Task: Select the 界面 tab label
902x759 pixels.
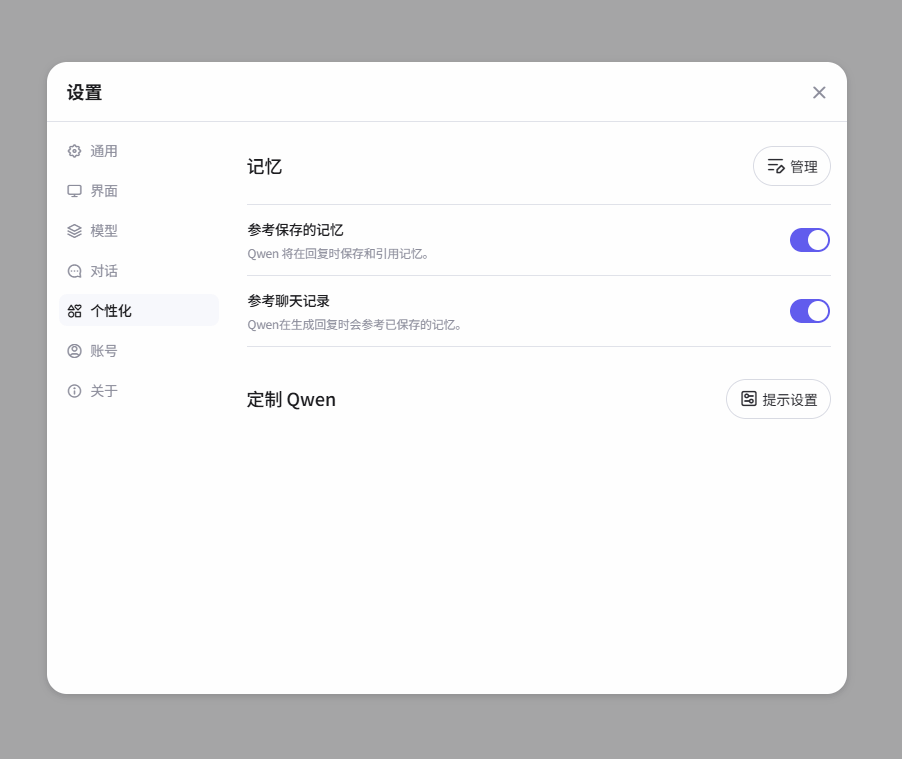Action: click(104, 191)
